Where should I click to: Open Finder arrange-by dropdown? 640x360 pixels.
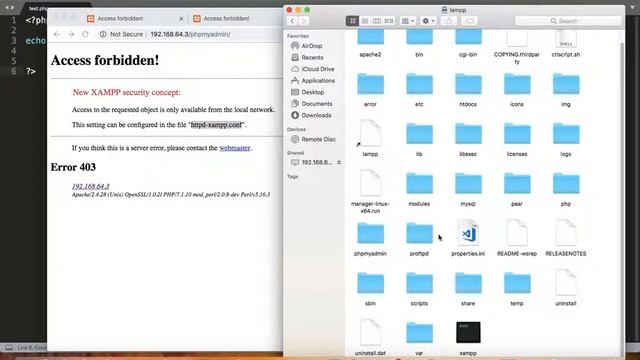pos(408,21)
